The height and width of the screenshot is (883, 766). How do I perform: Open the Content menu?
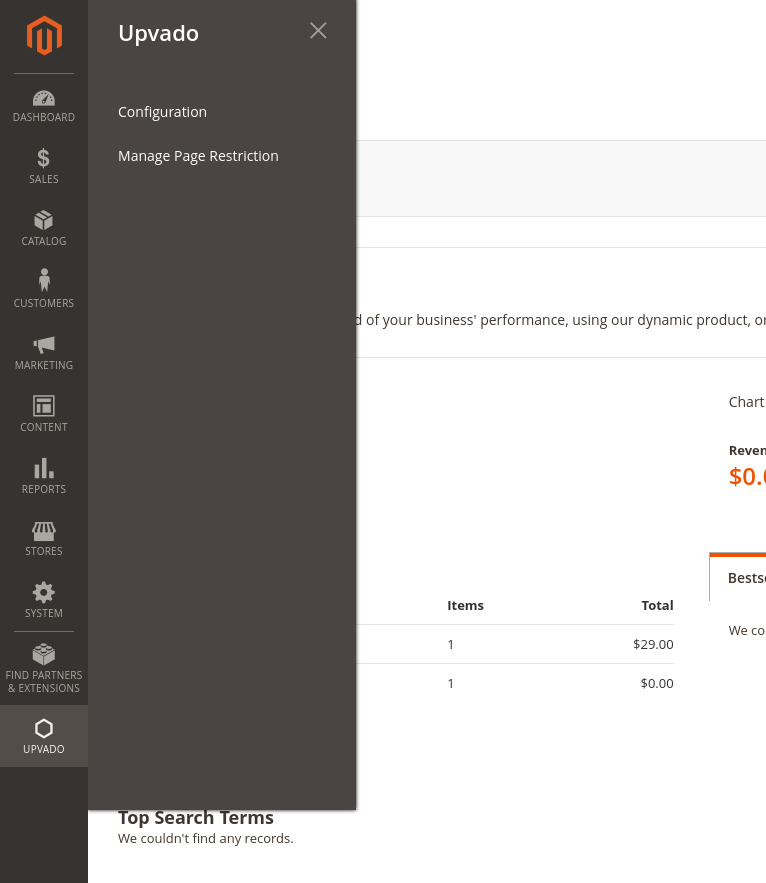pyautogui.click(x=44, y=414)
